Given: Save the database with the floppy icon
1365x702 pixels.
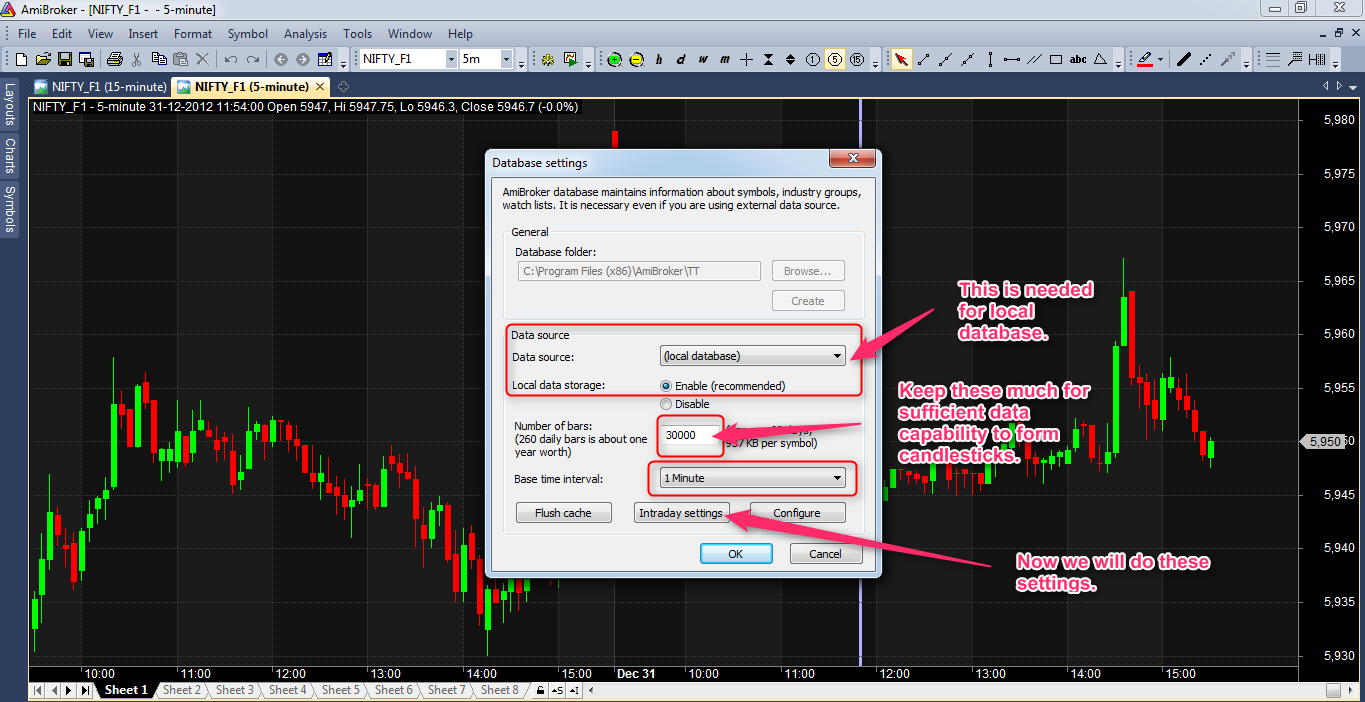Looking at the screenshot, I should [x=64, y=59].
